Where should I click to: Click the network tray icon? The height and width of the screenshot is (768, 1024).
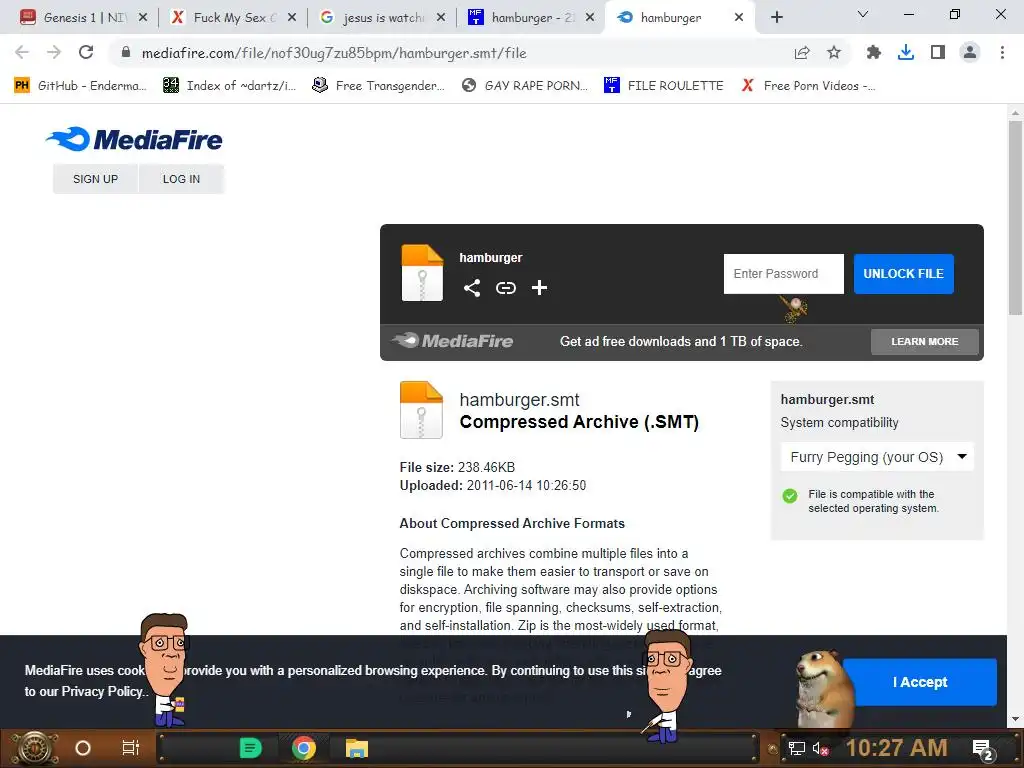coord(797,748)
